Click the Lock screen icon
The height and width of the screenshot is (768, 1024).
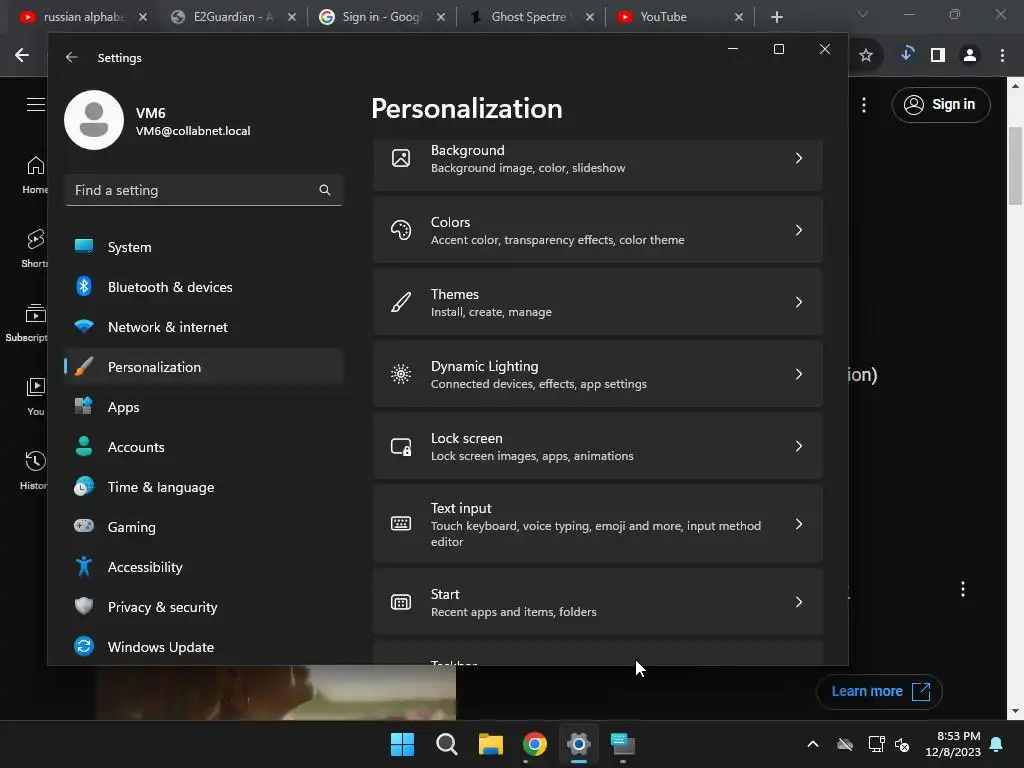click(401, 447)
